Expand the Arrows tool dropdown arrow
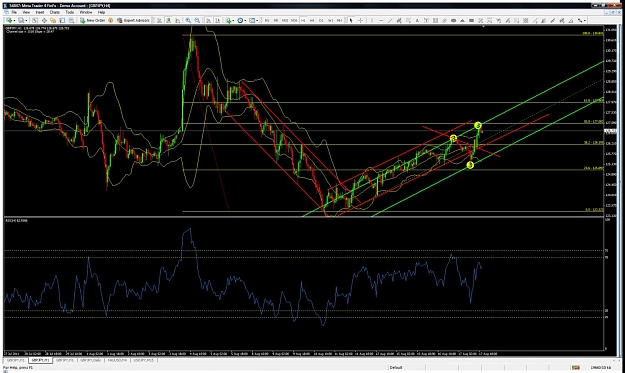Screen dimensions: 625x373 pyautogui.click(x=585, y=20)
